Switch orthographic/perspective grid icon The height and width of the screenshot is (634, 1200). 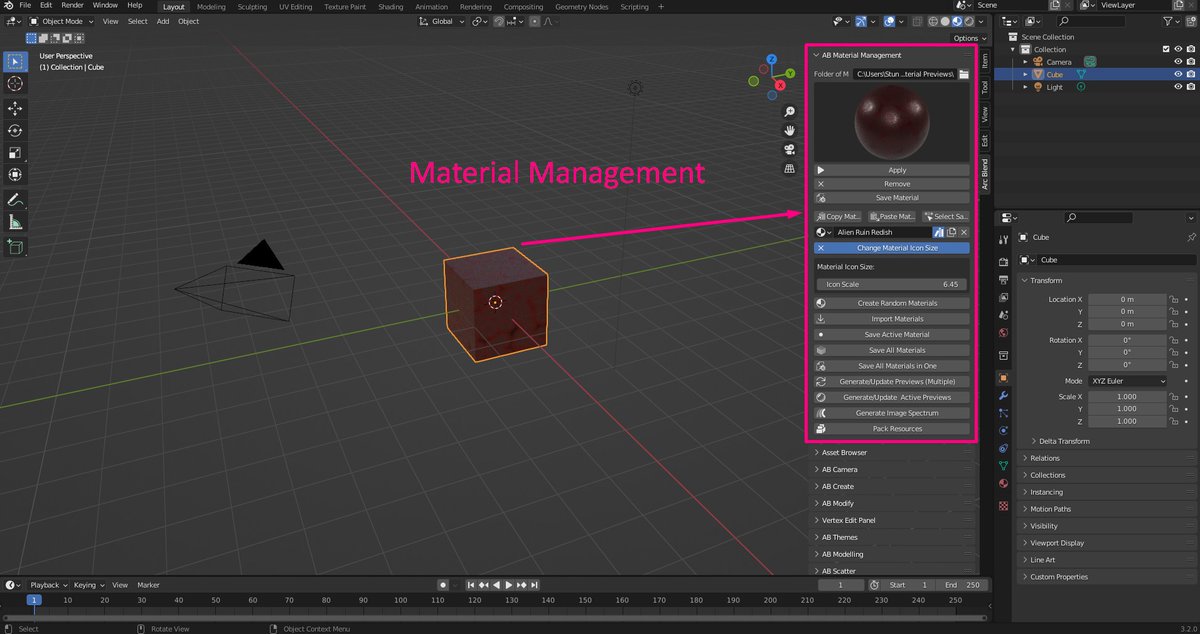(789, 169)
